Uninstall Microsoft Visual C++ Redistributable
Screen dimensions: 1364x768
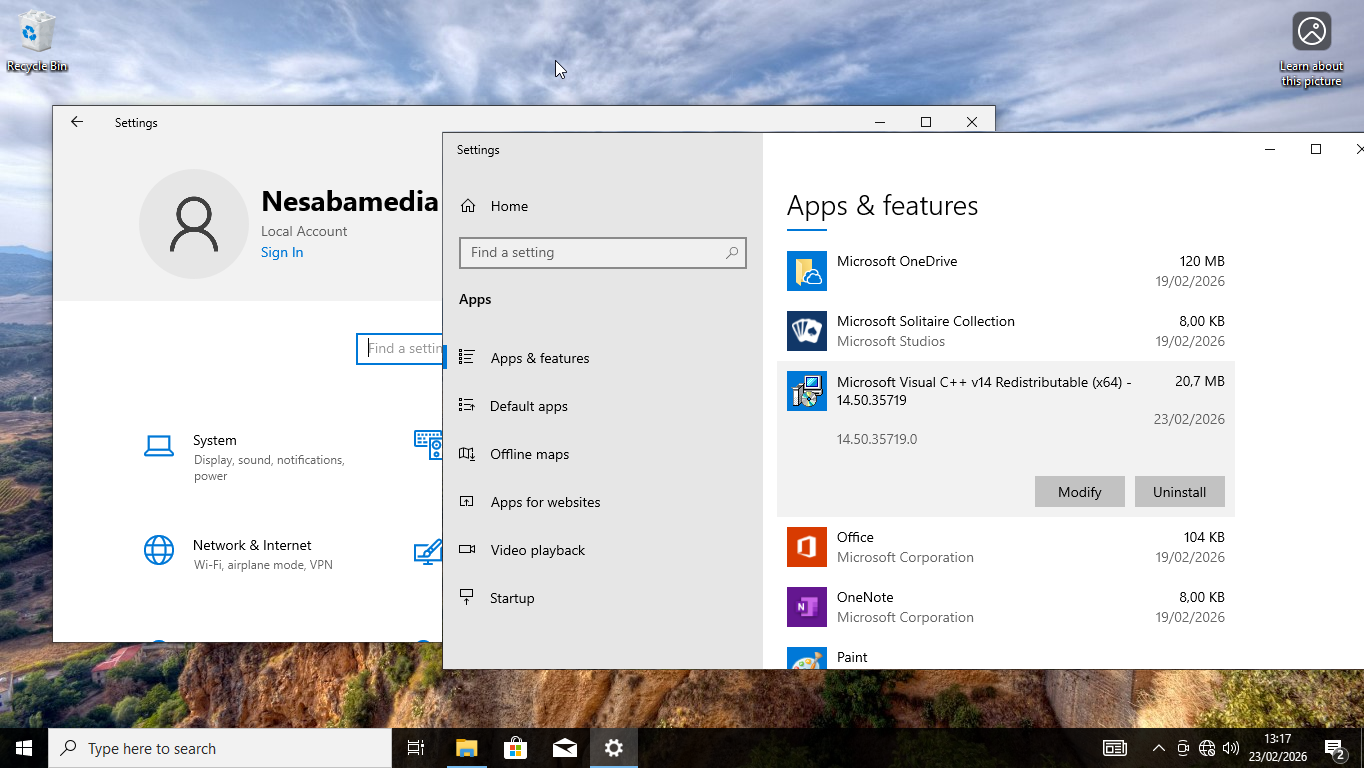coord(1179,492)
